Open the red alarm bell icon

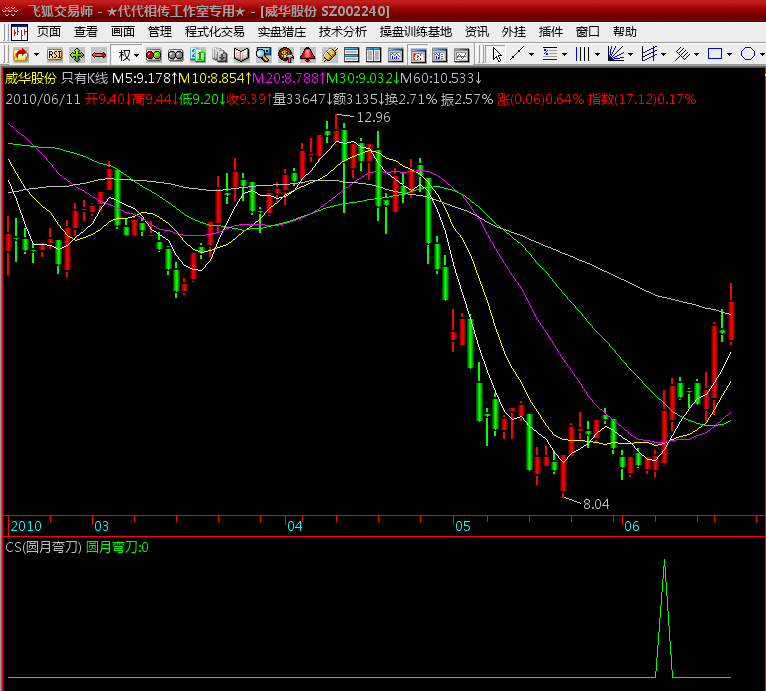(307, 55)
